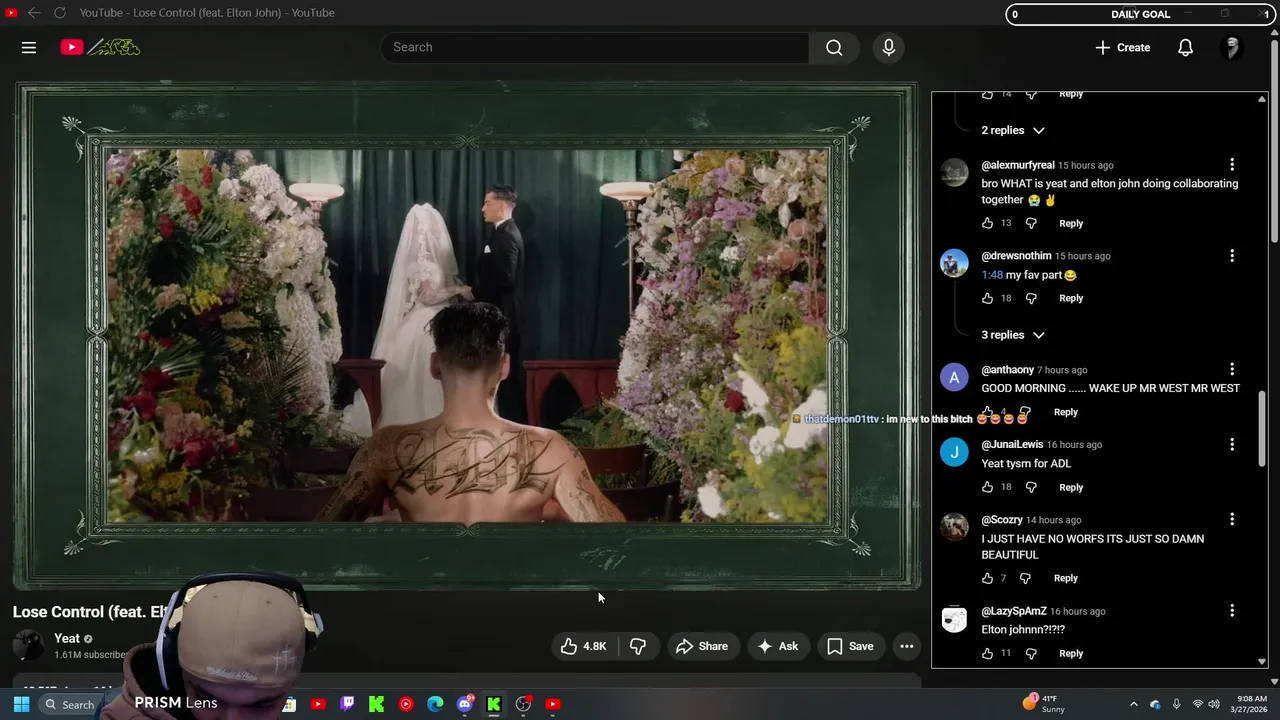Open options menu for @drewsnothim comment

click(1232, 256)
